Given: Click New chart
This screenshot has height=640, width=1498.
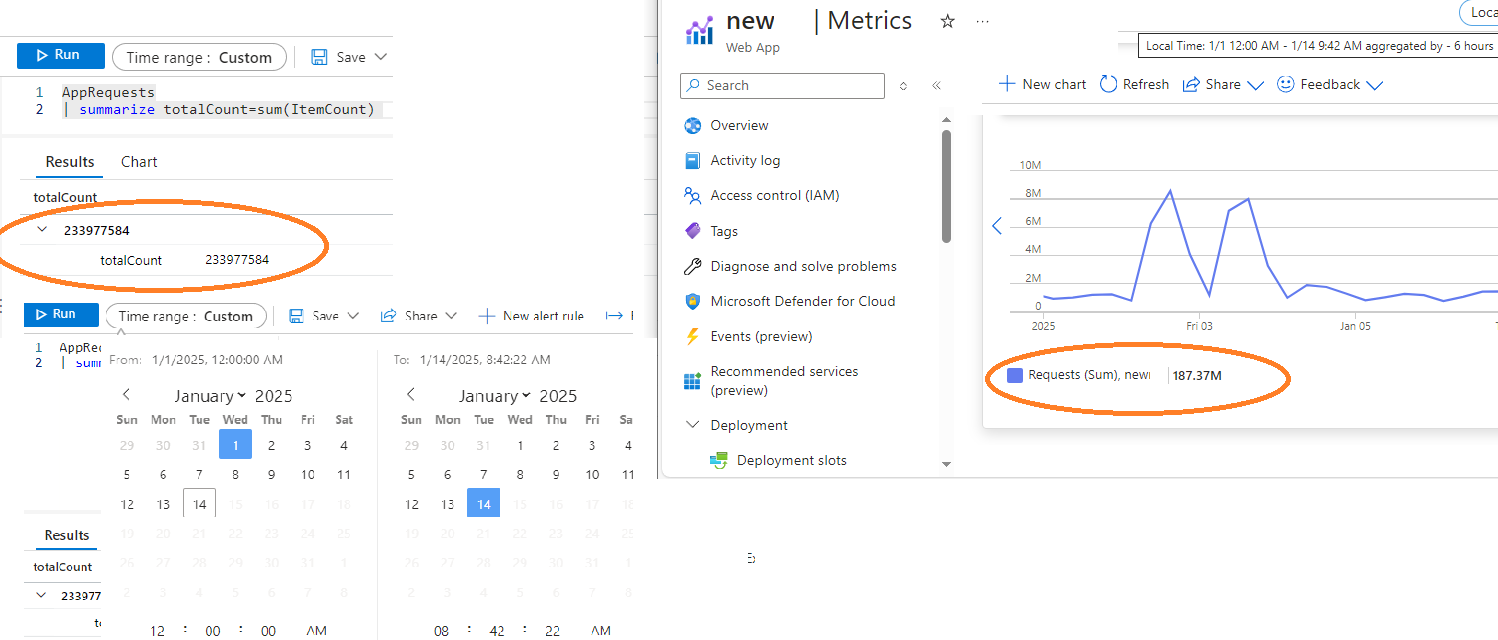Looking at the screenshot, I should coord(1042,84).
